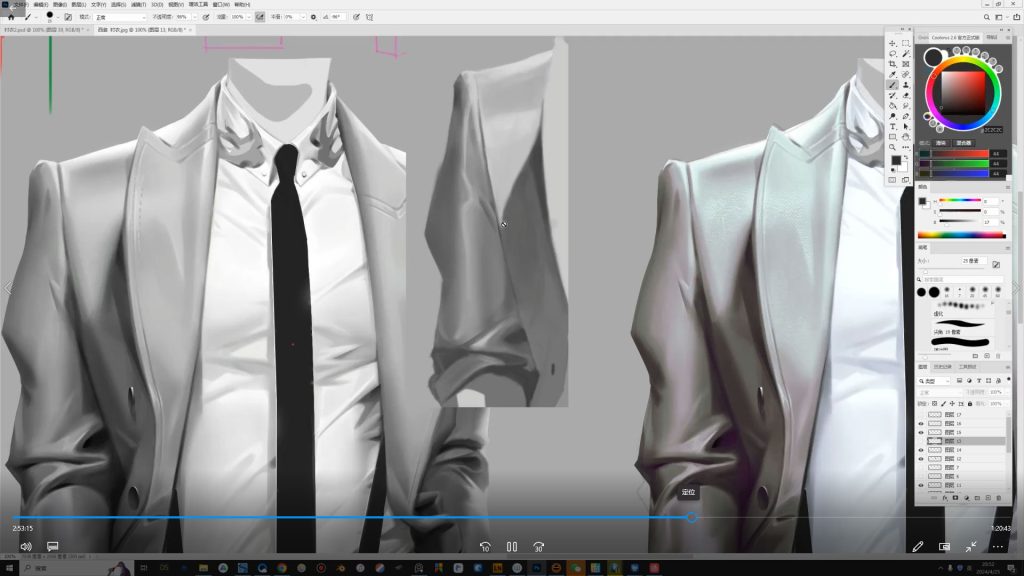1024x576 pixels.
Task: Select the Magic Wand tool
Action: point(905,53)
